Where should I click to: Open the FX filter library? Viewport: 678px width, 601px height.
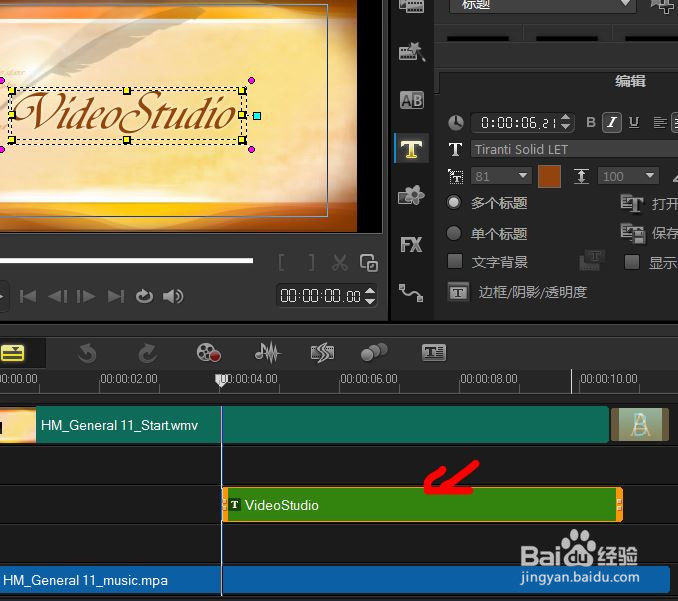(x=411, y=245)
